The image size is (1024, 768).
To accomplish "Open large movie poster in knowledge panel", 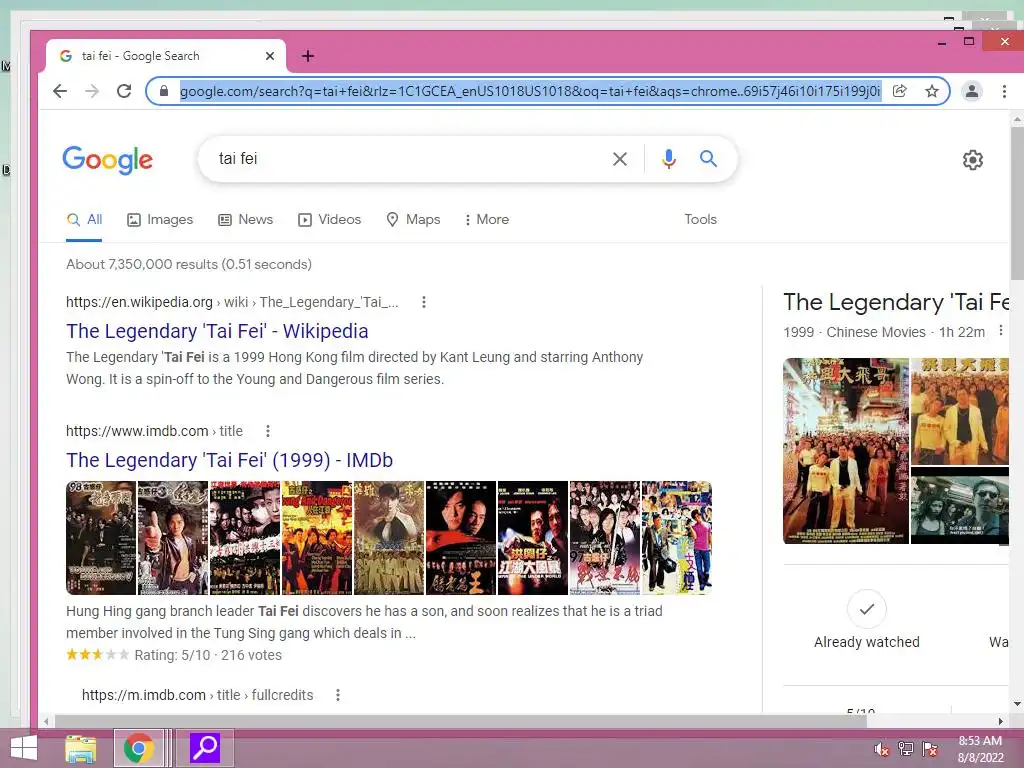I will 846,451.
